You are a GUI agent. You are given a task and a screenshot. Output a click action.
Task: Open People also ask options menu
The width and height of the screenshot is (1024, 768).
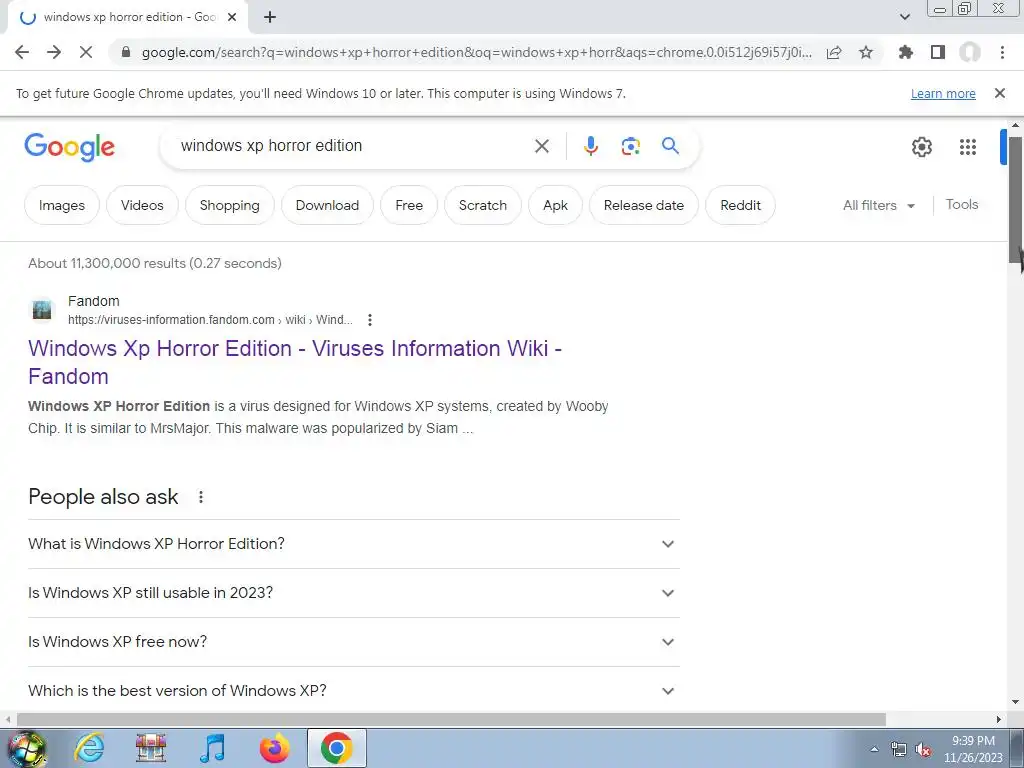[201, 497]
